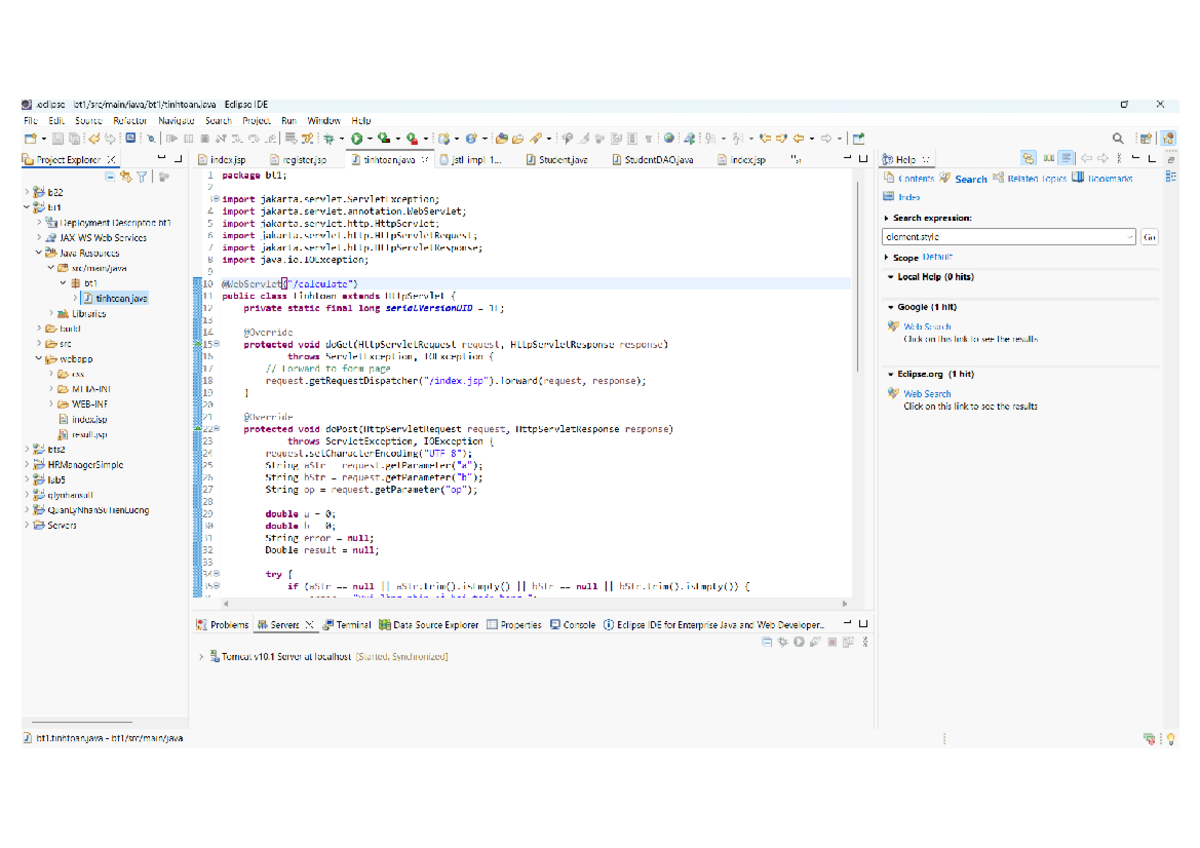Click the Java EE perspective icon
1200x848 pixels.
tap(1168, 139)
